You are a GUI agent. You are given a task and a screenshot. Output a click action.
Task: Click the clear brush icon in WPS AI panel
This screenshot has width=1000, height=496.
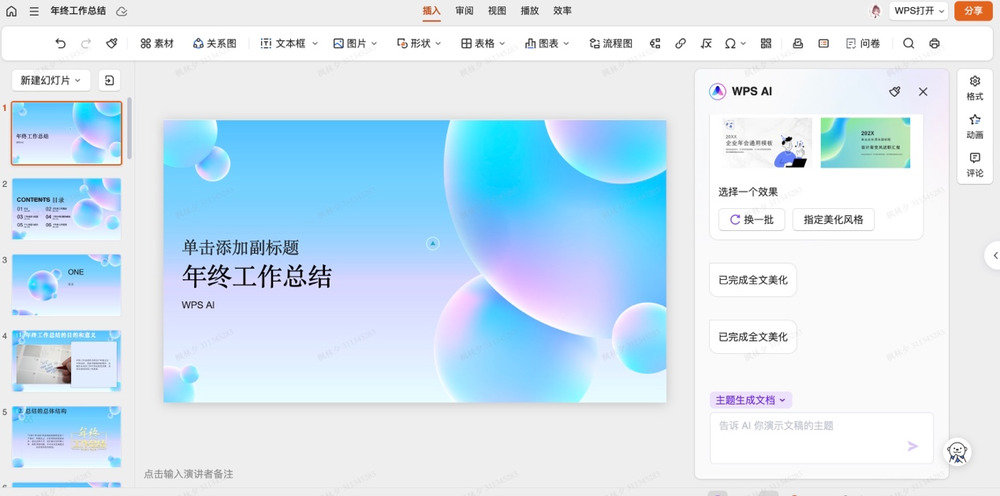pos(895,91)
